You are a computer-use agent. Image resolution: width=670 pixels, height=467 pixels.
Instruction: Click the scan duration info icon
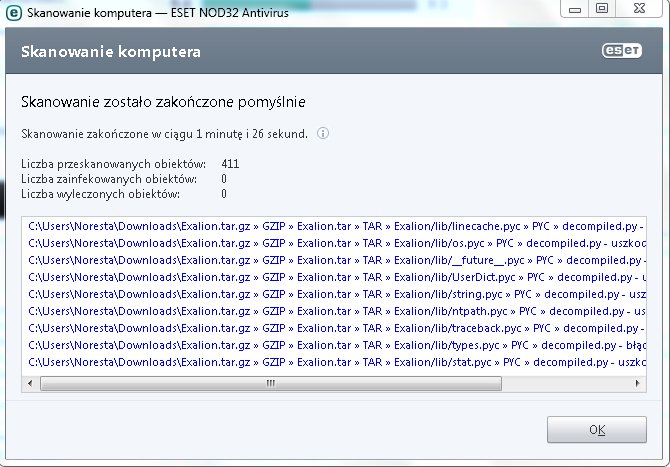click(x=323, y=133)
